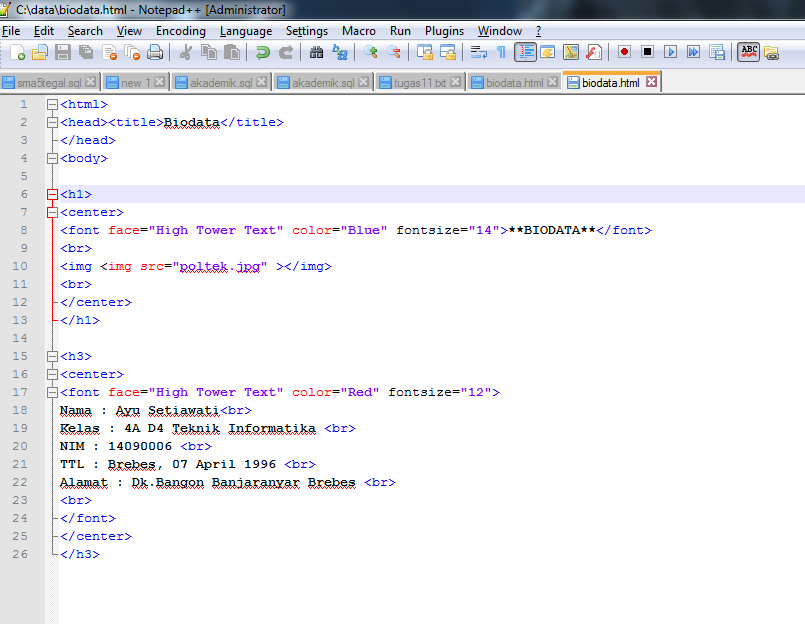Select line number 18 in the margin

(20, 410)
